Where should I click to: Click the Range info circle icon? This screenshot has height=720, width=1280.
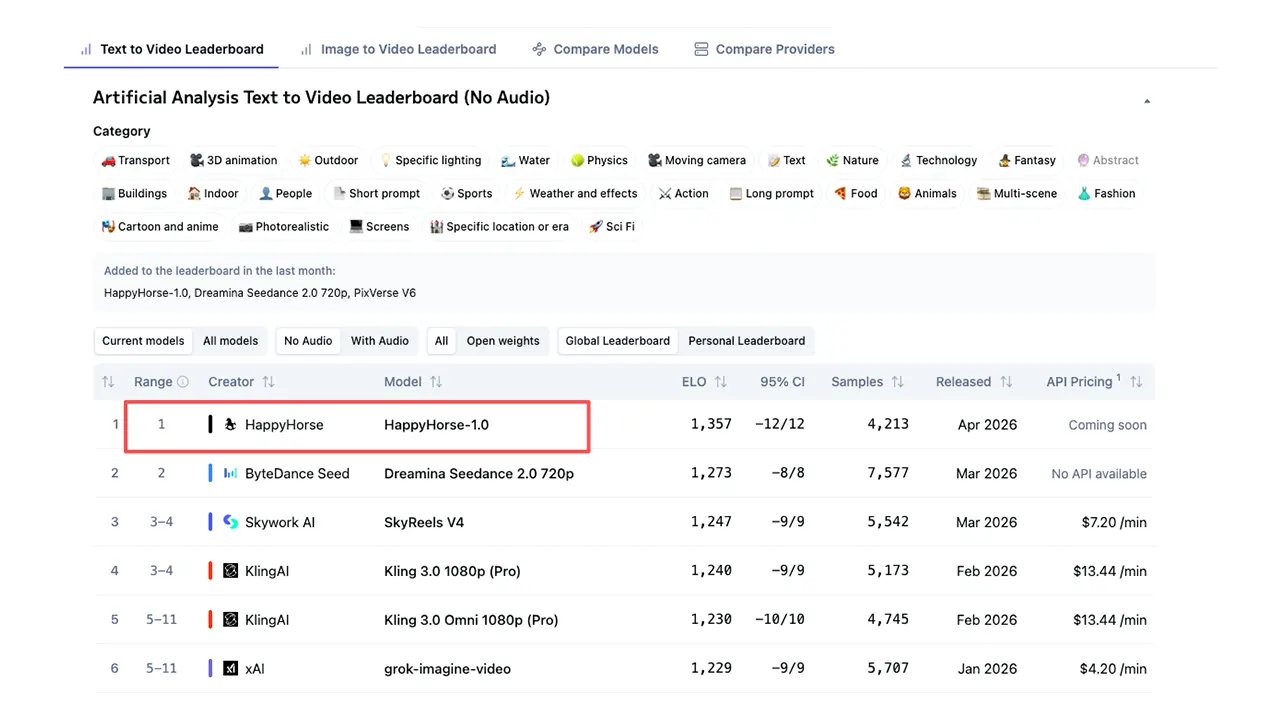pos(183,382)
